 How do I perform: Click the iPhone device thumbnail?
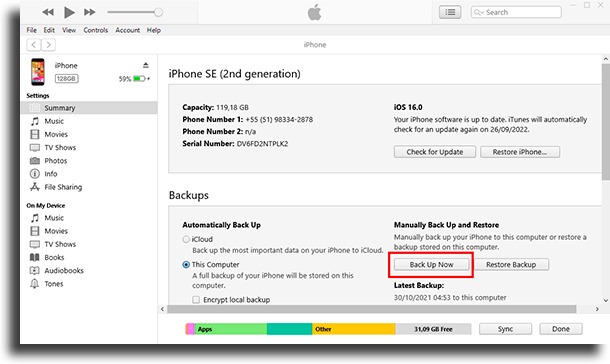tap(38, 72)
